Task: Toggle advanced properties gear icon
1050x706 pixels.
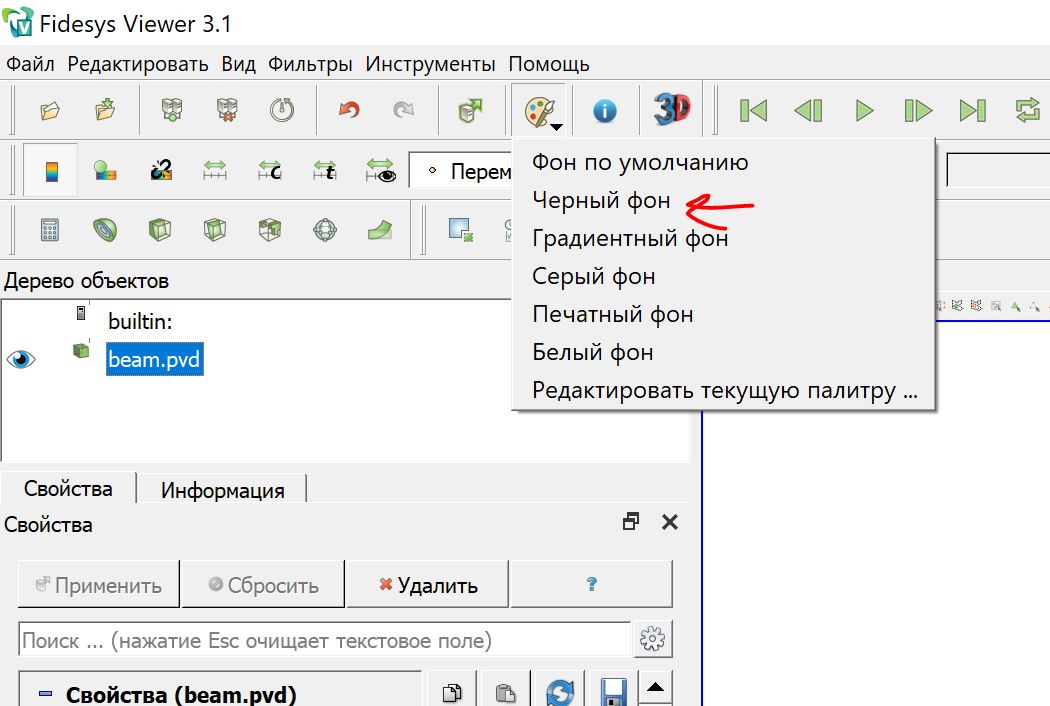Action: coord(652,639)
